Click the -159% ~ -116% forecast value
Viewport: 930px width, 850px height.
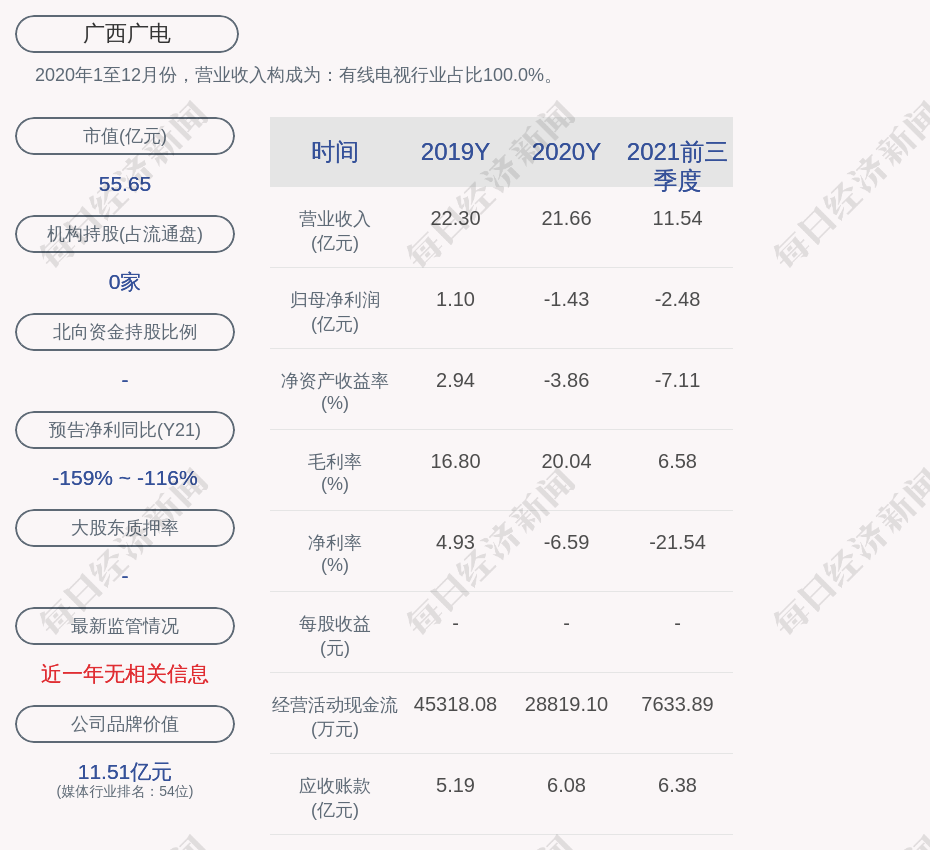click(x=125, y=478)
